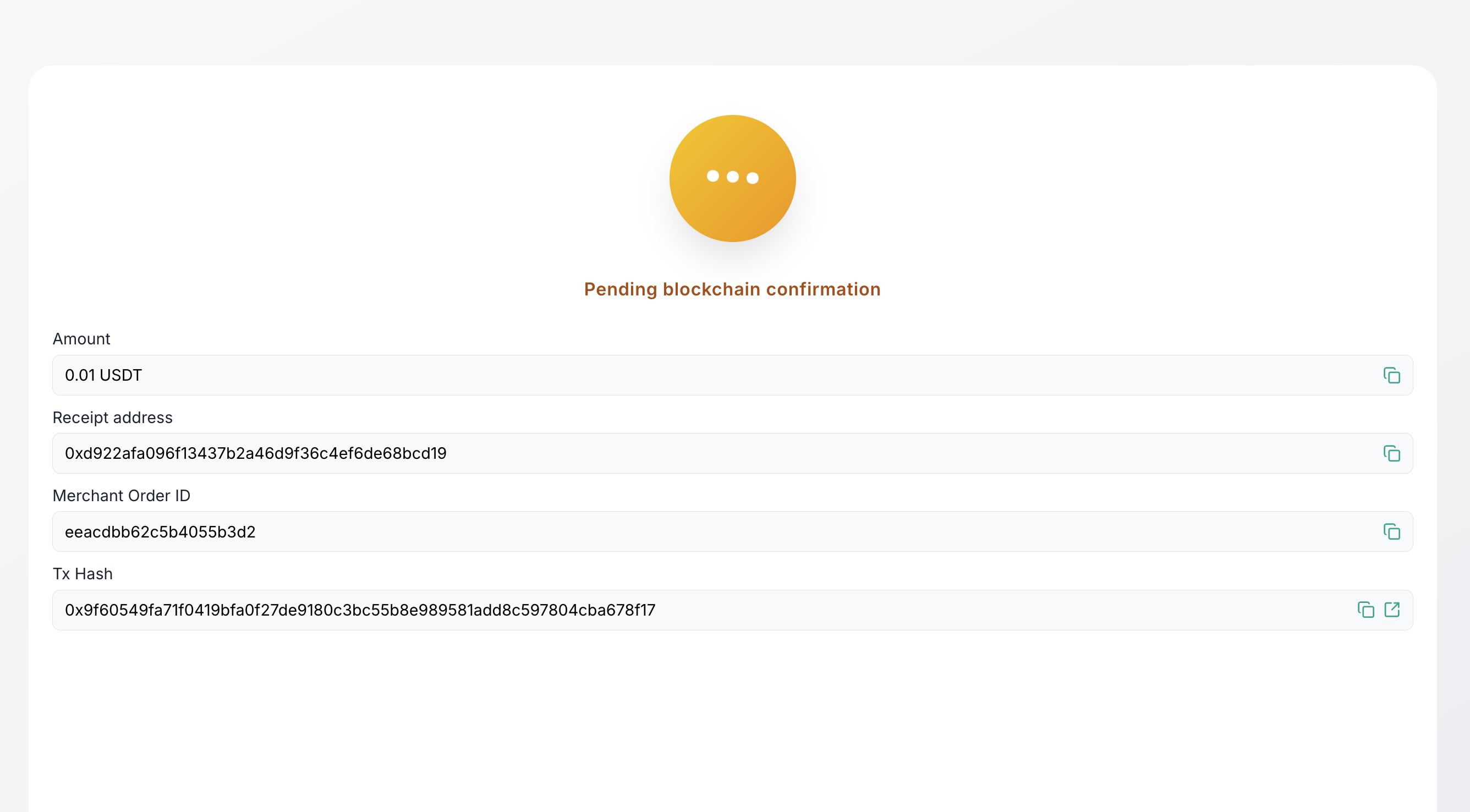Copy the receipt address value
This screenshot has width=1470, height=812.
click(1391, 454)
